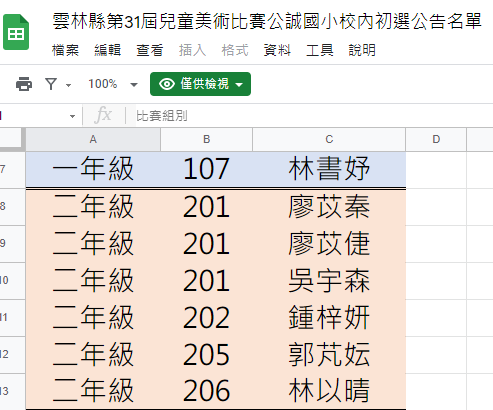The width and height of the screenshot is (493, 410).
Task: Click the green 僅供檢視 view-only button
Action: click(200, 84)
